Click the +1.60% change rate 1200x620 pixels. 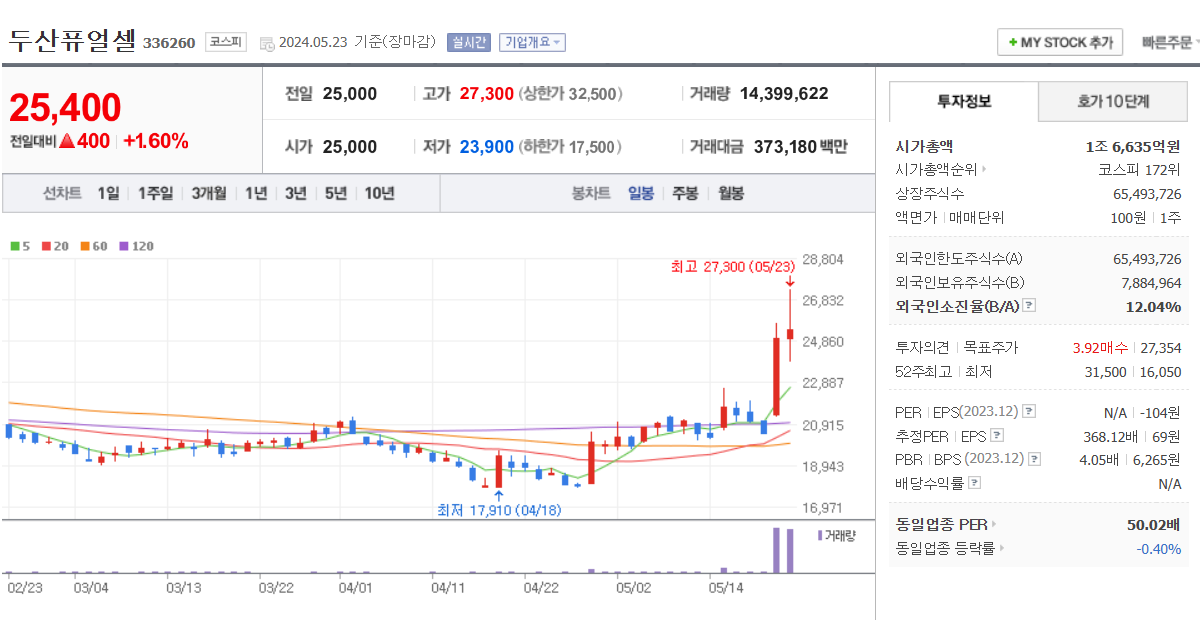(156, 141)
